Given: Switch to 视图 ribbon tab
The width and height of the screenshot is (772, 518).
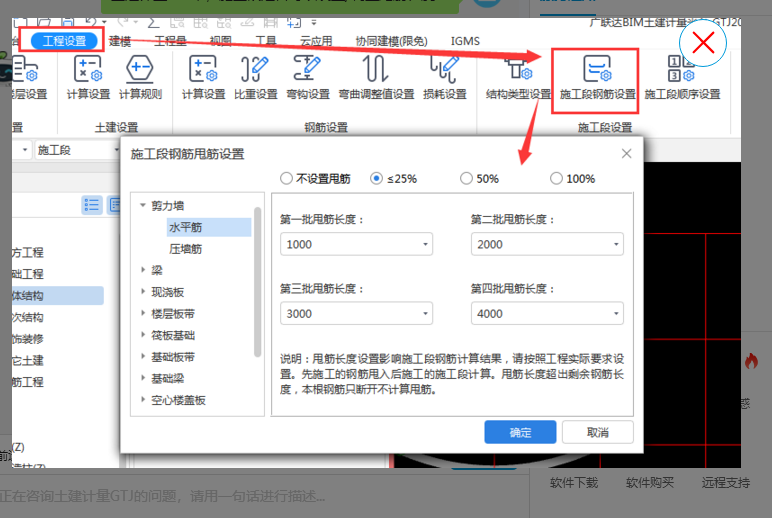Looking at the screenshot, I should coord(221,41).
